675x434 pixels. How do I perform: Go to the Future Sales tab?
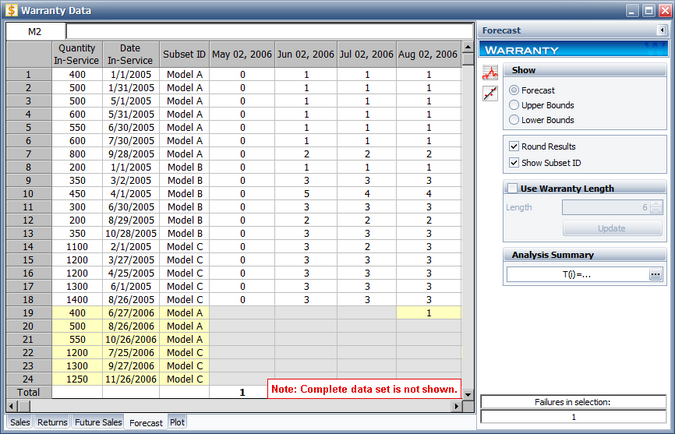click(100, 423)
